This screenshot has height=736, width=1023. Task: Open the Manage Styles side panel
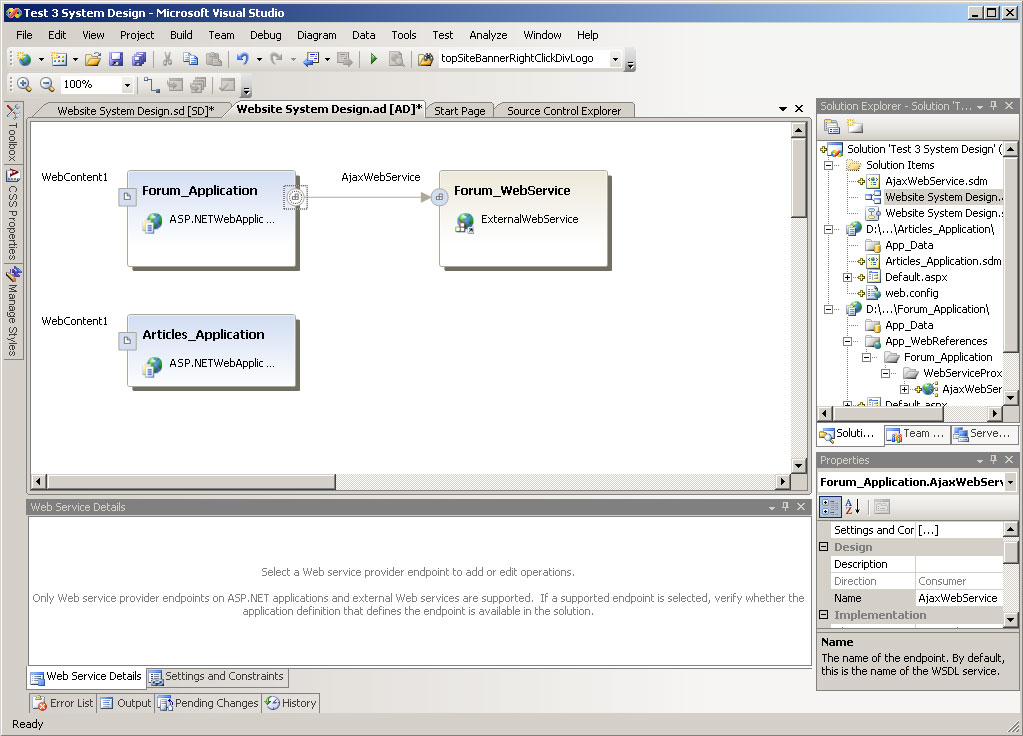[x=14, y=311]
